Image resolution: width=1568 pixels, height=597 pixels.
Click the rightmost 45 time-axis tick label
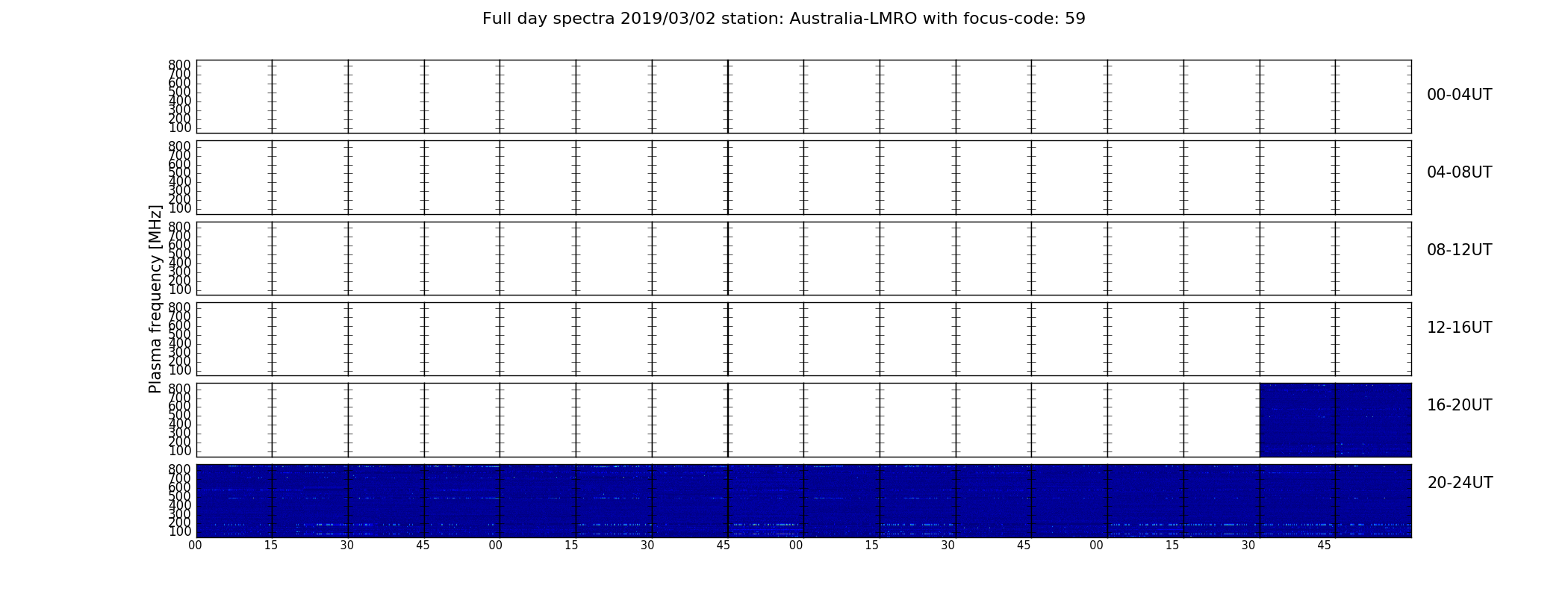[x=1325, y=546]
